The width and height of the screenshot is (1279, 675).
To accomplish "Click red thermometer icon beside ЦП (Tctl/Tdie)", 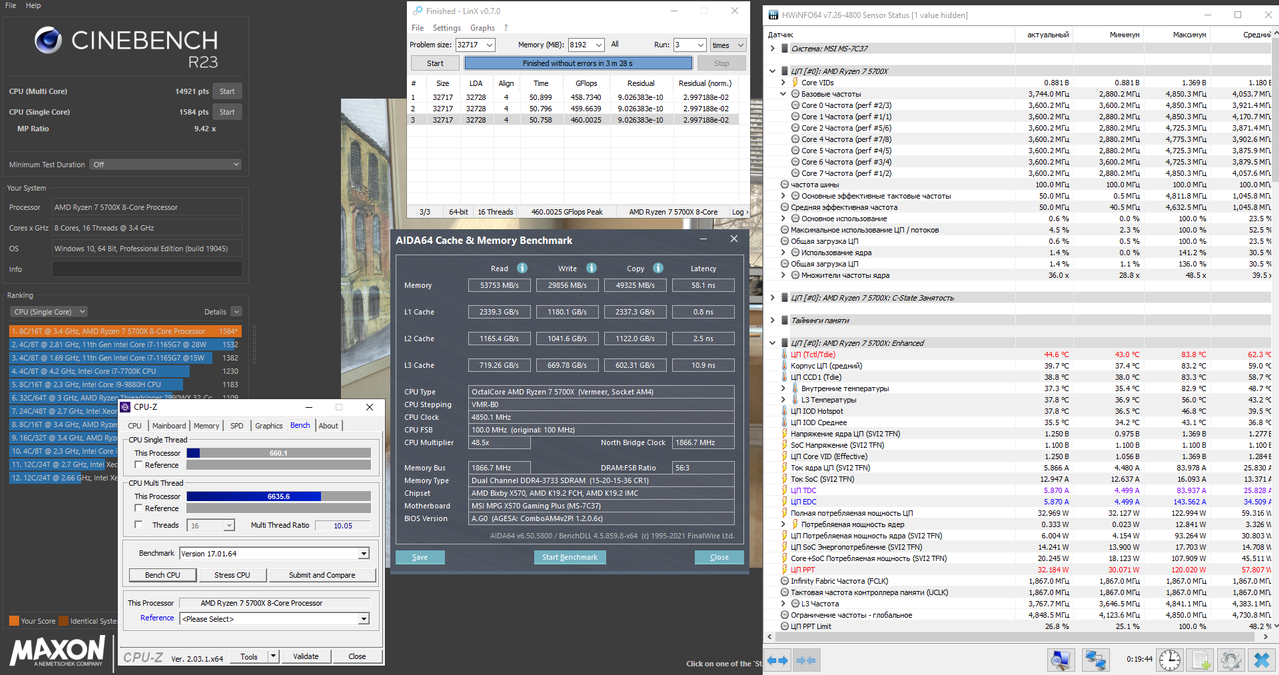I will (x=784, y=354).
